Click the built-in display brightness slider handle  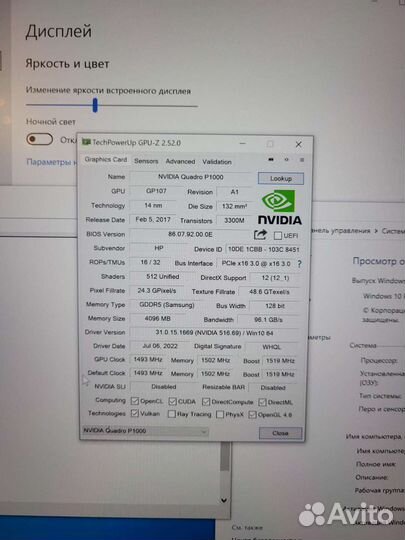[x=95, y=105]
